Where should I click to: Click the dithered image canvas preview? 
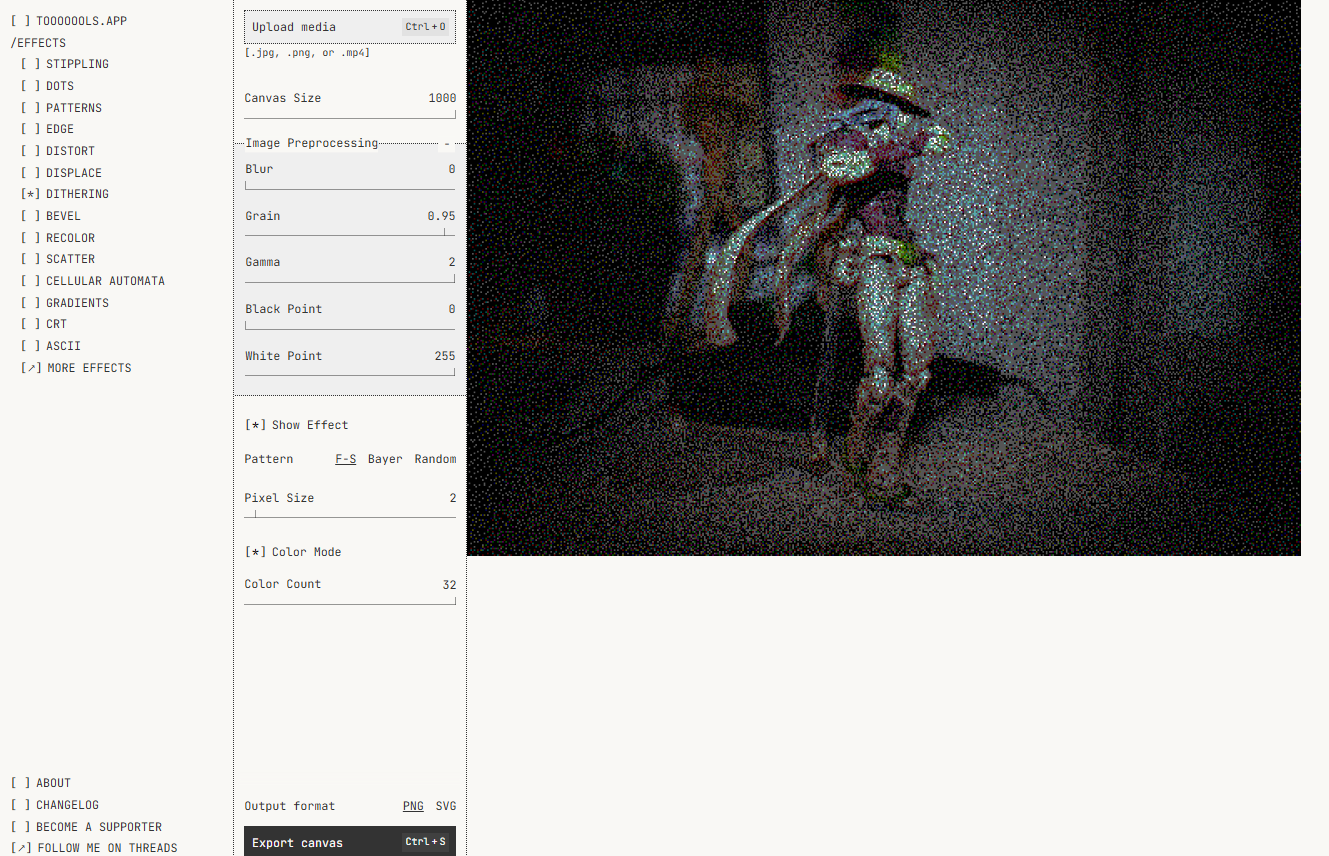coord(883,277)
